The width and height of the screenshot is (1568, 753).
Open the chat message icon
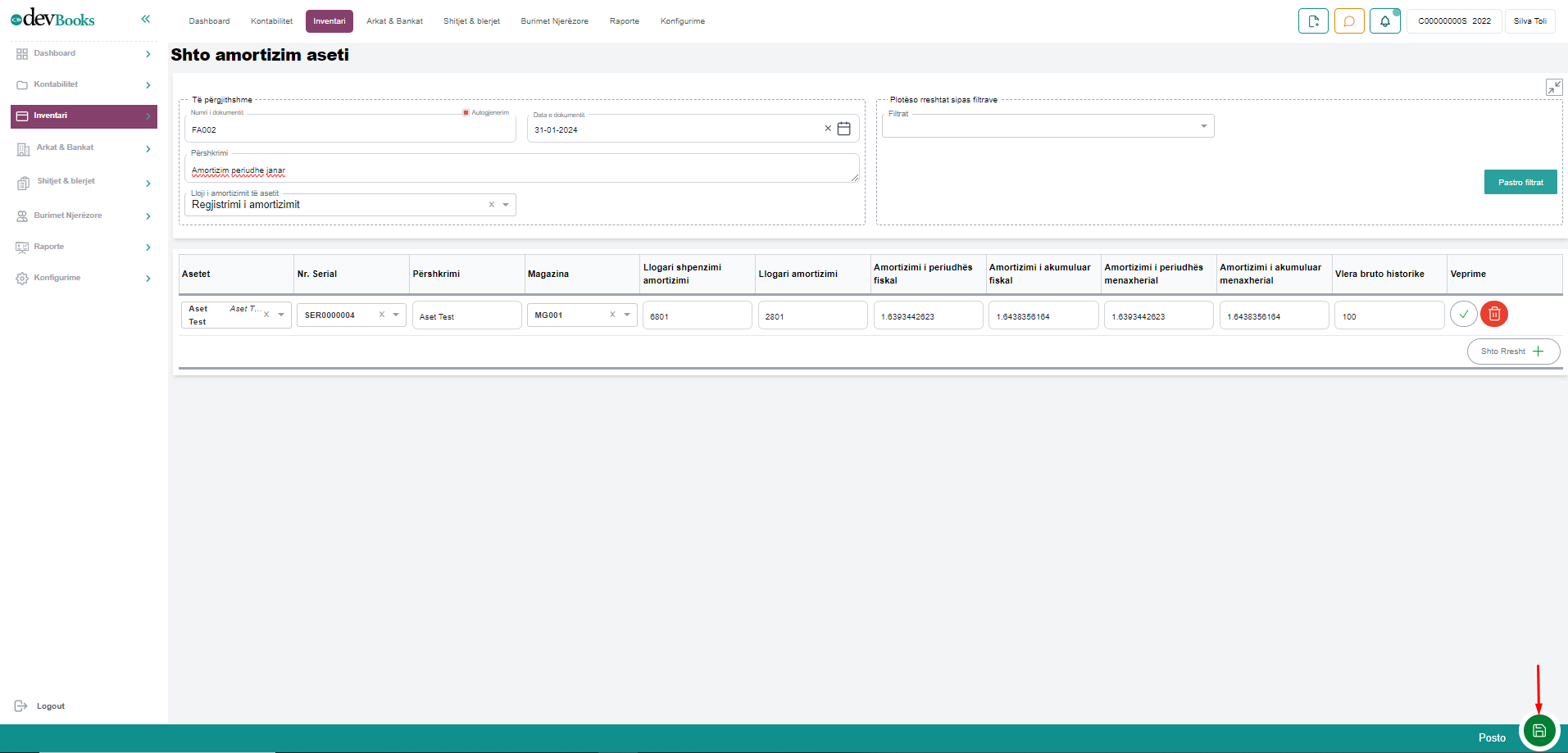pyautogui.click(x=1348, y=21)
